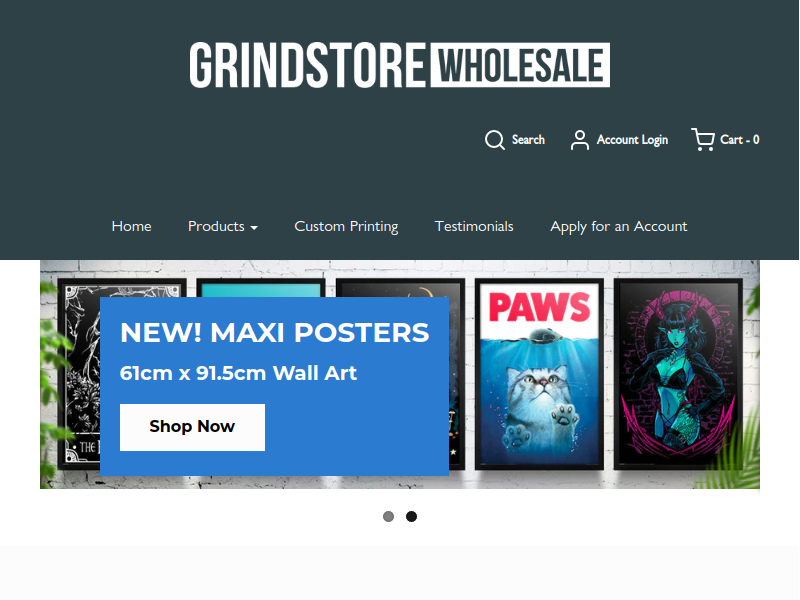The image size is (800, 600).
Task: Click the Search text label
Action: click(528, 140)
